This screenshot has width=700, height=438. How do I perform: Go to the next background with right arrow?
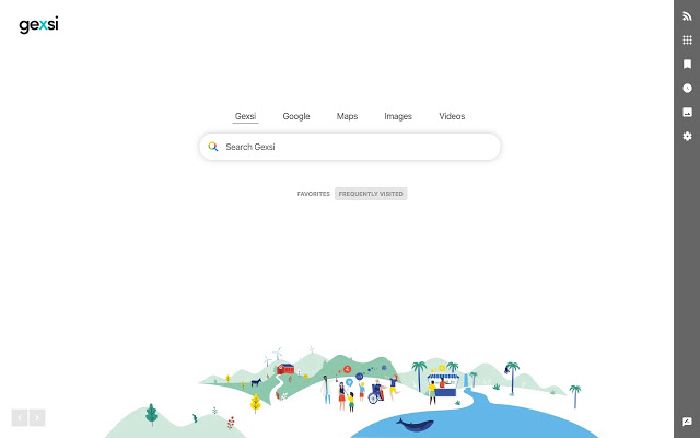37,418
